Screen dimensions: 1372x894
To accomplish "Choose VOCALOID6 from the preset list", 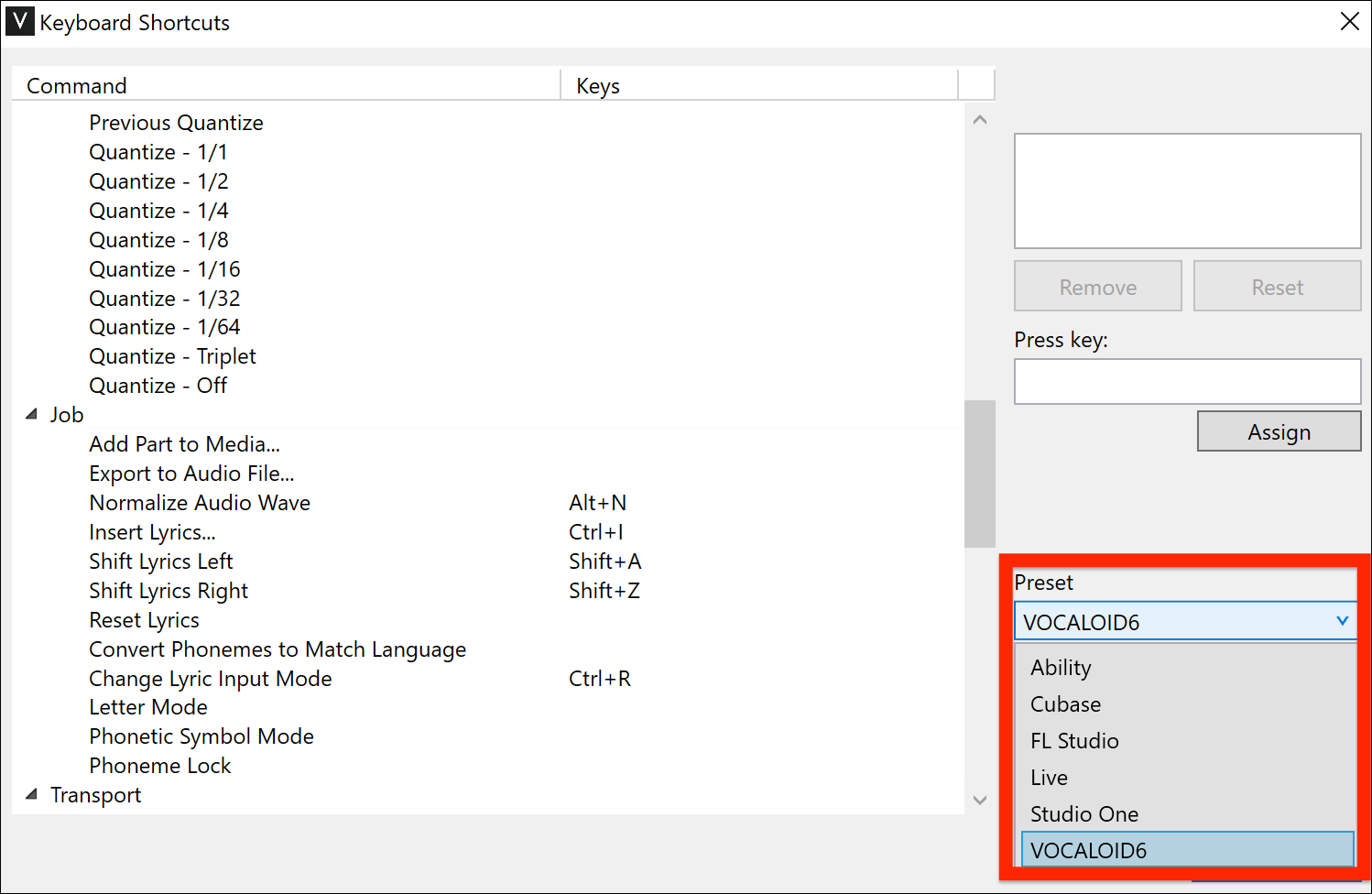I will (x=1089, y=849).
